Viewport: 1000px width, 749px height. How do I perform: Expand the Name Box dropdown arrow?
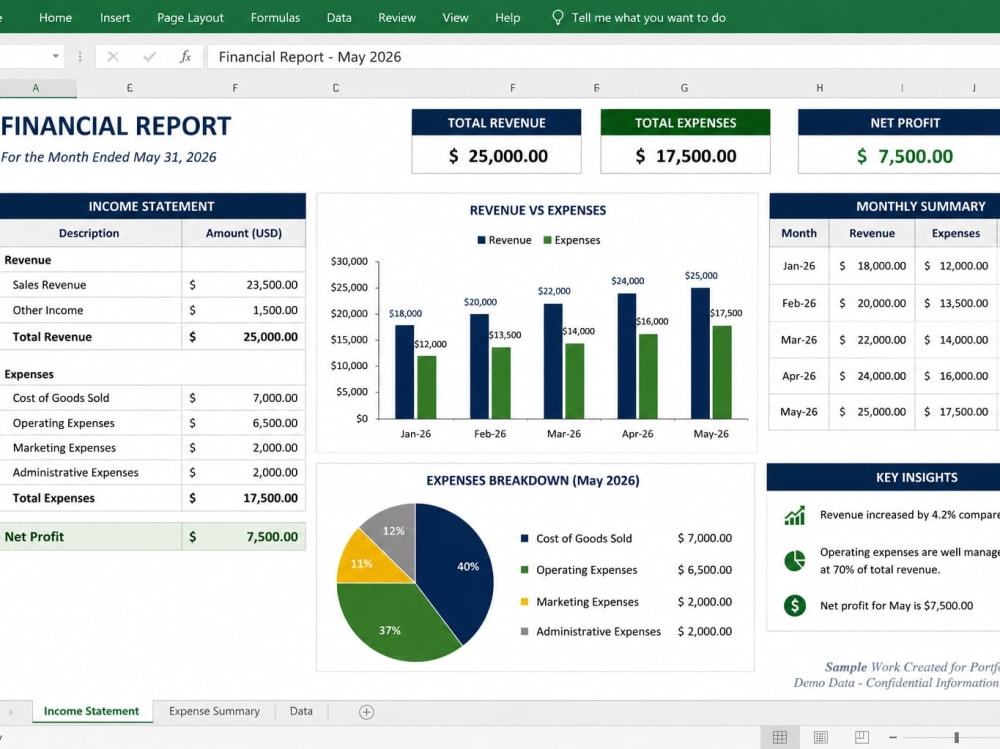pos(56,56)
